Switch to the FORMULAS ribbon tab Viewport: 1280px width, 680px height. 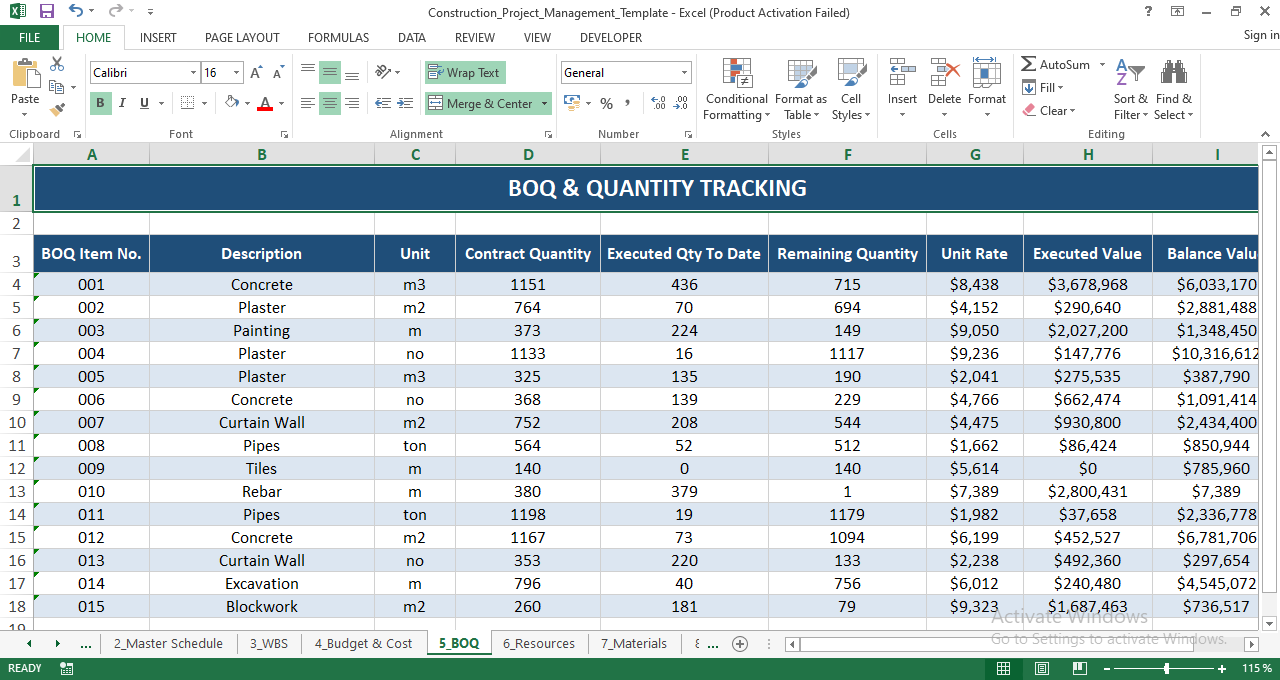(338, 37)
